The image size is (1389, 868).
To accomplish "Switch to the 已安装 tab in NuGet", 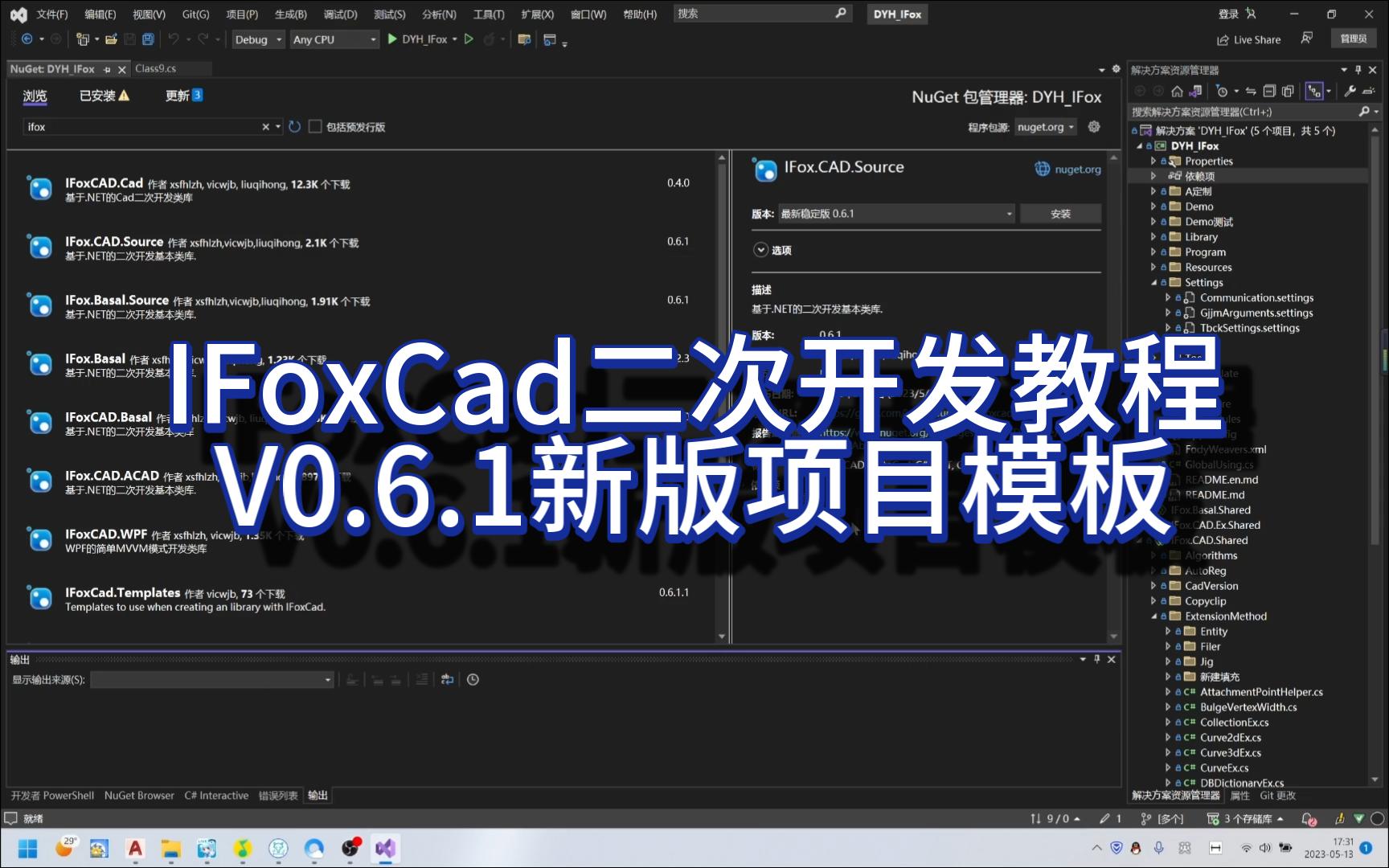I will coord(104,96).
